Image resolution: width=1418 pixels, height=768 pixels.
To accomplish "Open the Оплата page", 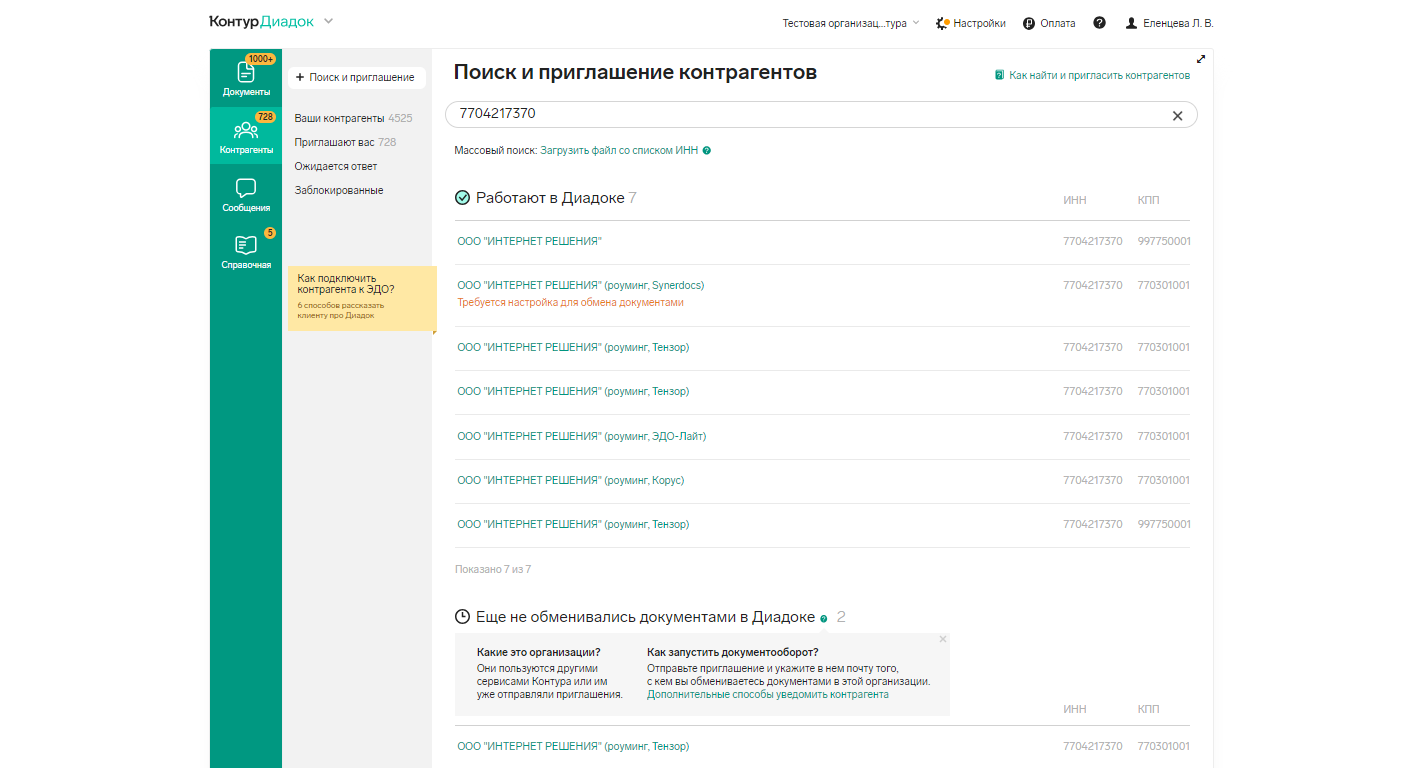I will (x=1049, y=23).
